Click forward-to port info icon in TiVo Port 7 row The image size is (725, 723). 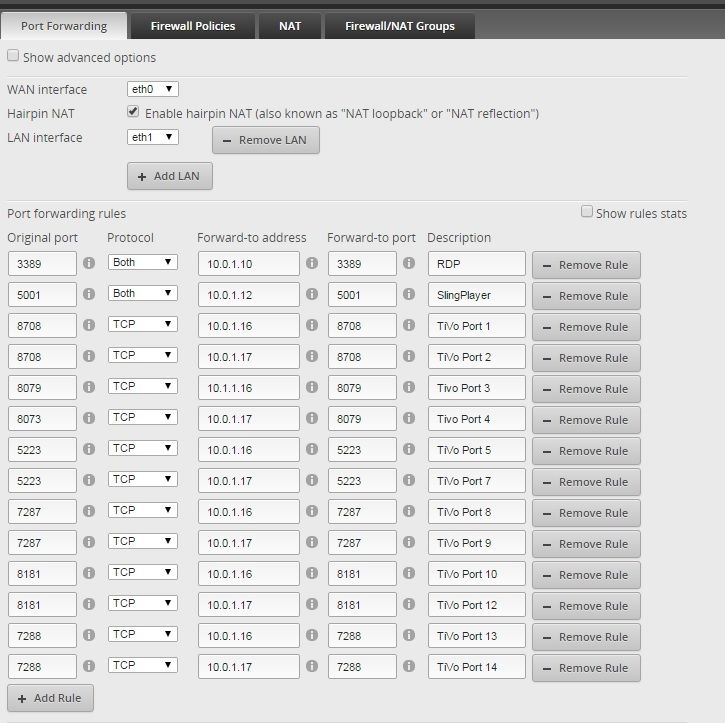tap(409, 480)
